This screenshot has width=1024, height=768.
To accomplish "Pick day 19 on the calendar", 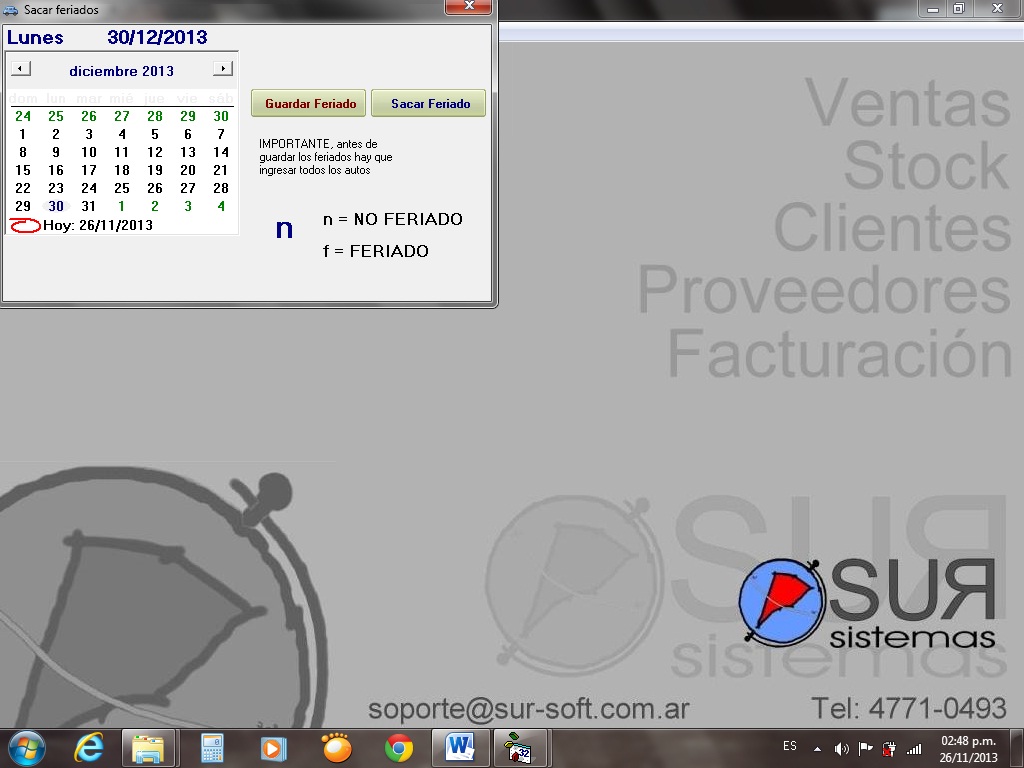I will coord(155,170).
